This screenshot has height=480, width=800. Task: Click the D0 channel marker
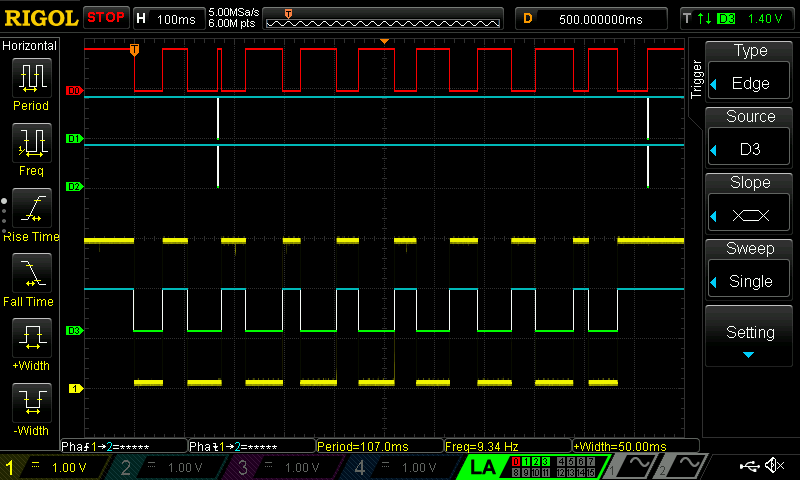[x=74, y=91]
